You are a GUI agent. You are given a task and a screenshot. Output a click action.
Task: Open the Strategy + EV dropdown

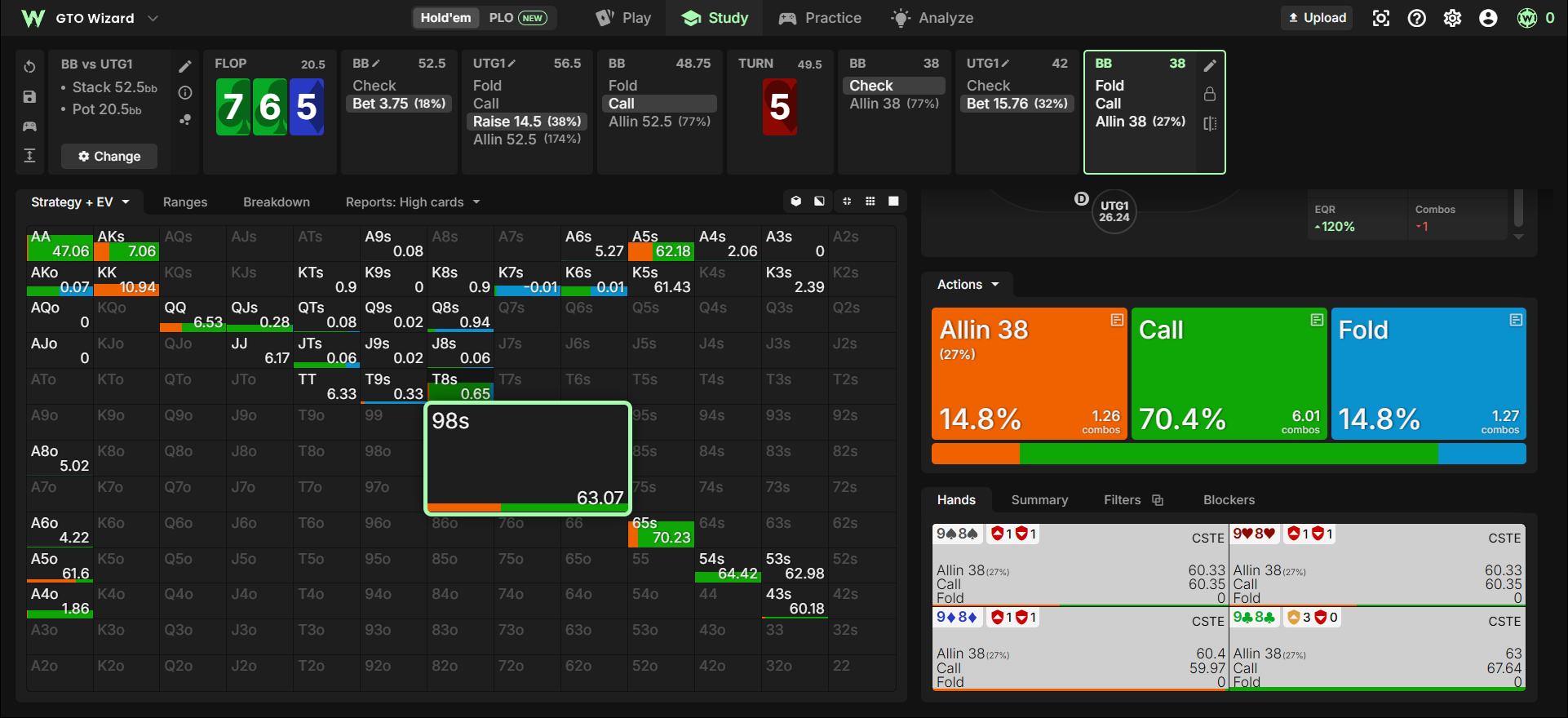(x=80, y=202)
